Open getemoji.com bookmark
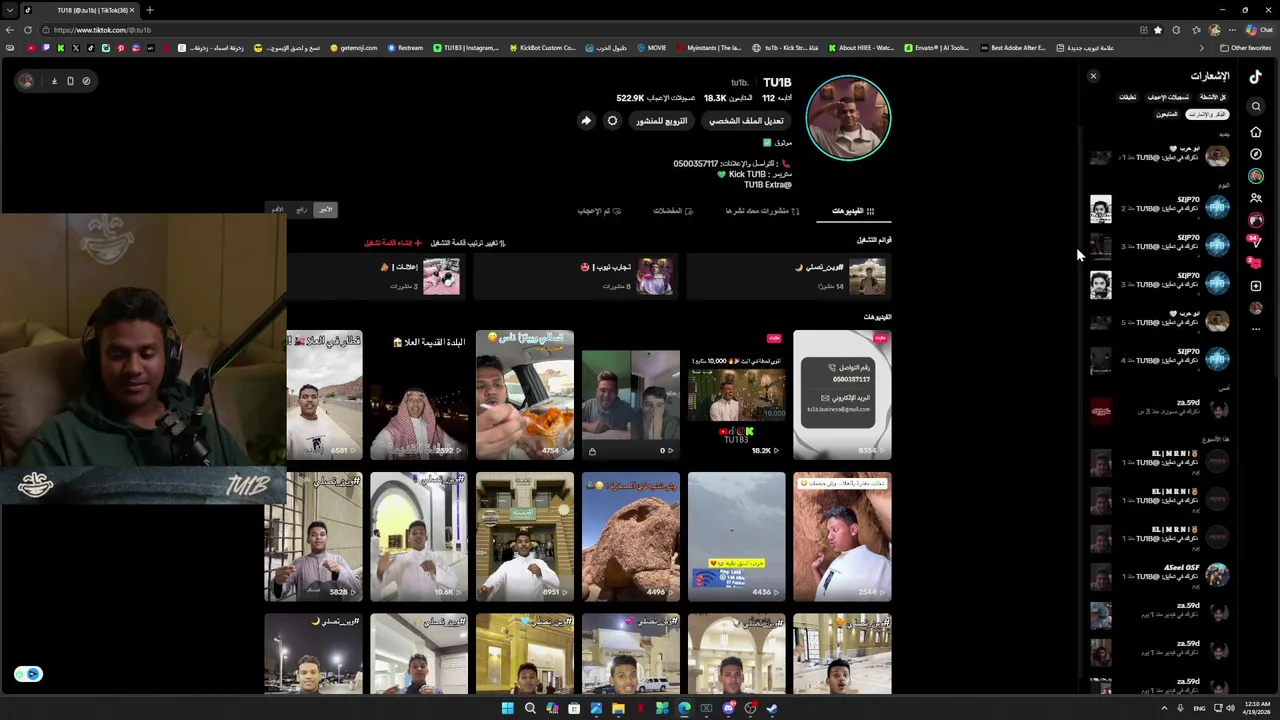This screenshot has width=1280, height=720. tap(354, 48)
